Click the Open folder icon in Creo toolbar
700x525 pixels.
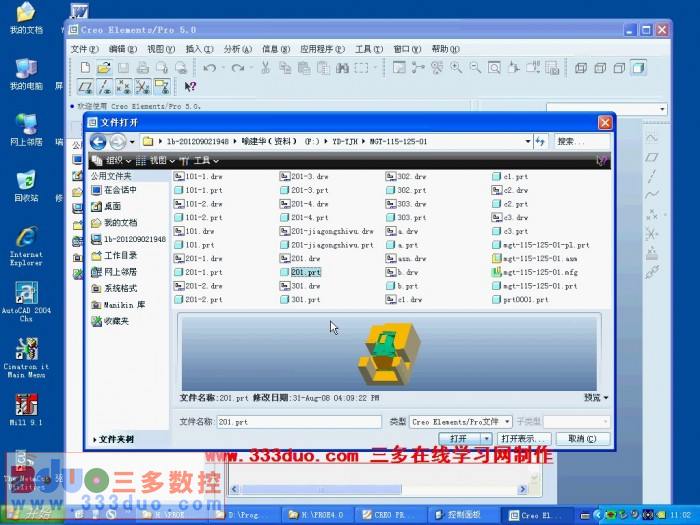coord(104,68)
